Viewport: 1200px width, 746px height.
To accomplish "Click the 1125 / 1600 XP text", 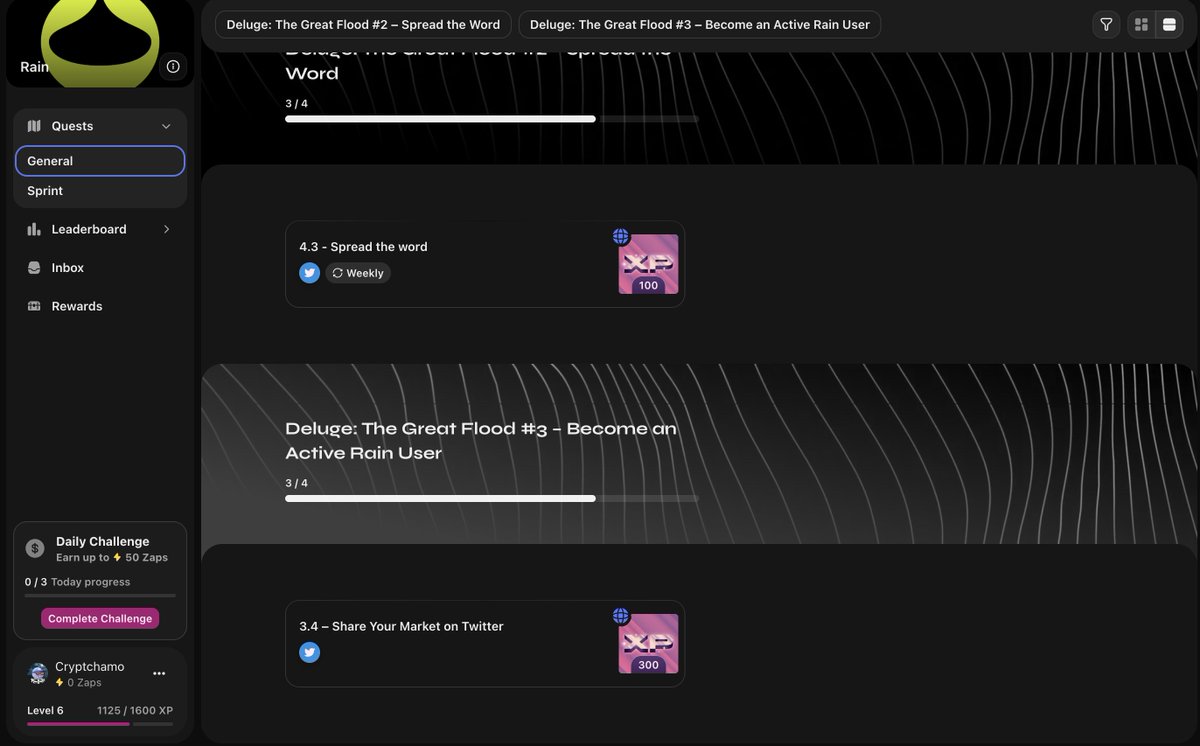I will pos(135,711).
